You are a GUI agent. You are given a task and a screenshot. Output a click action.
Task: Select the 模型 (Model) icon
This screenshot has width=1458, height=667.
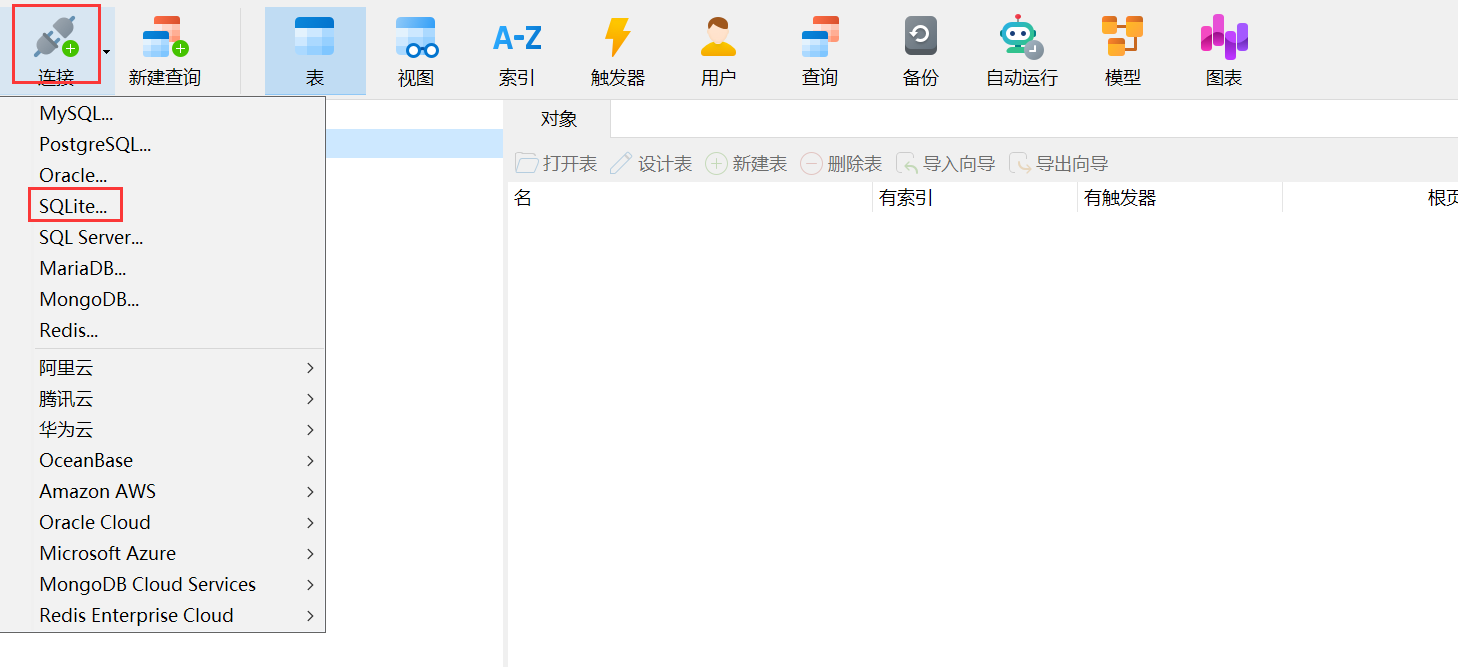(x=1122, y=45)
